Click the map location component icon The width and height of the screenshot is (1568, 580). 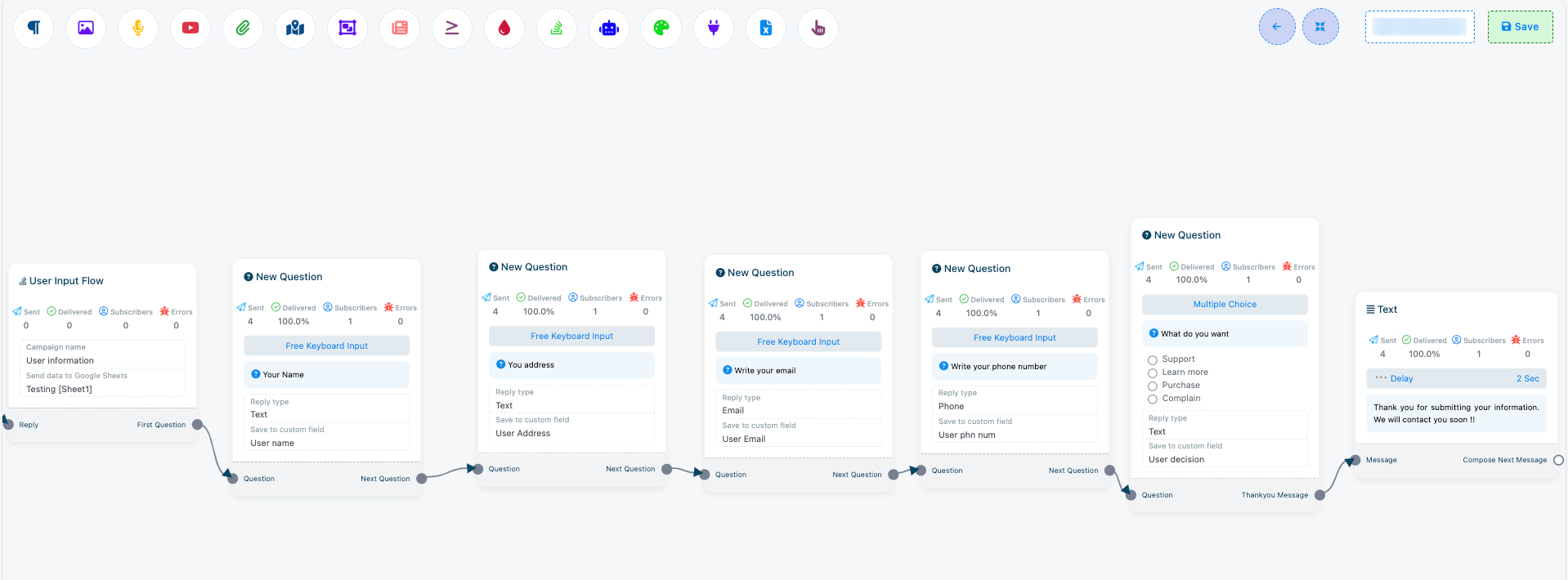coord(295,28)
